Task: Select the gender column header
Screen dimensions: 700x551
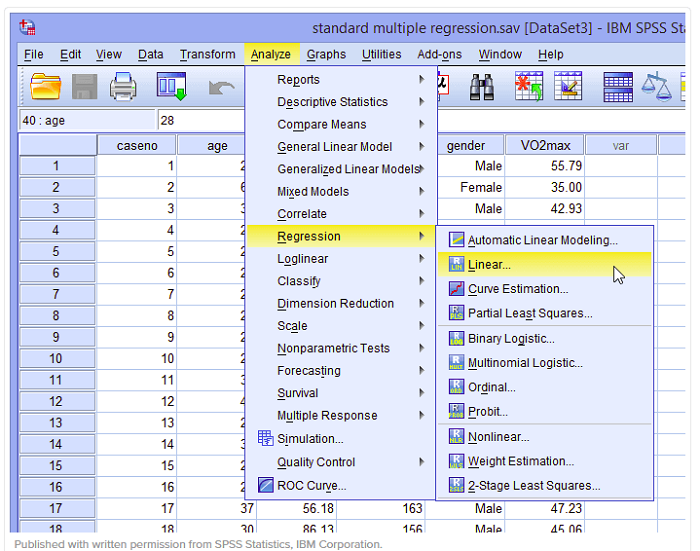Action: (x=471, y=146)
